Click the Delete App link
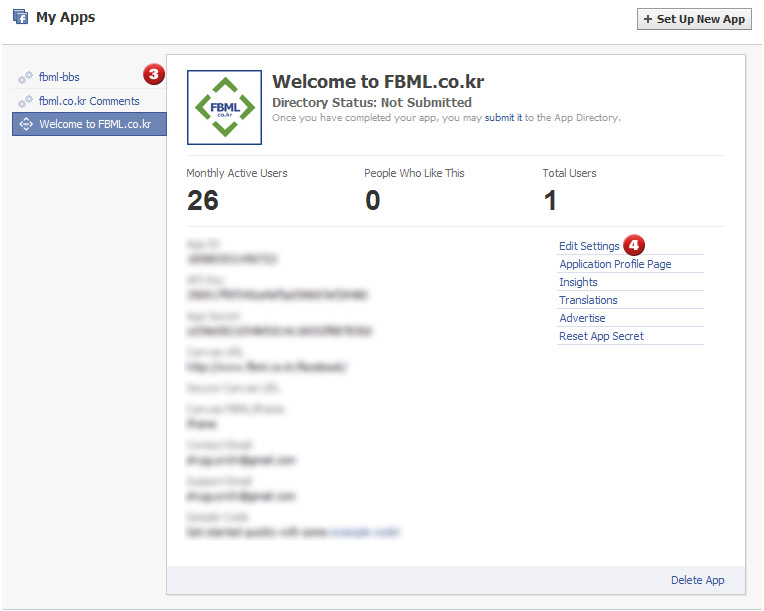This screenshot has height=611, width=764. [x=697, y=580]
